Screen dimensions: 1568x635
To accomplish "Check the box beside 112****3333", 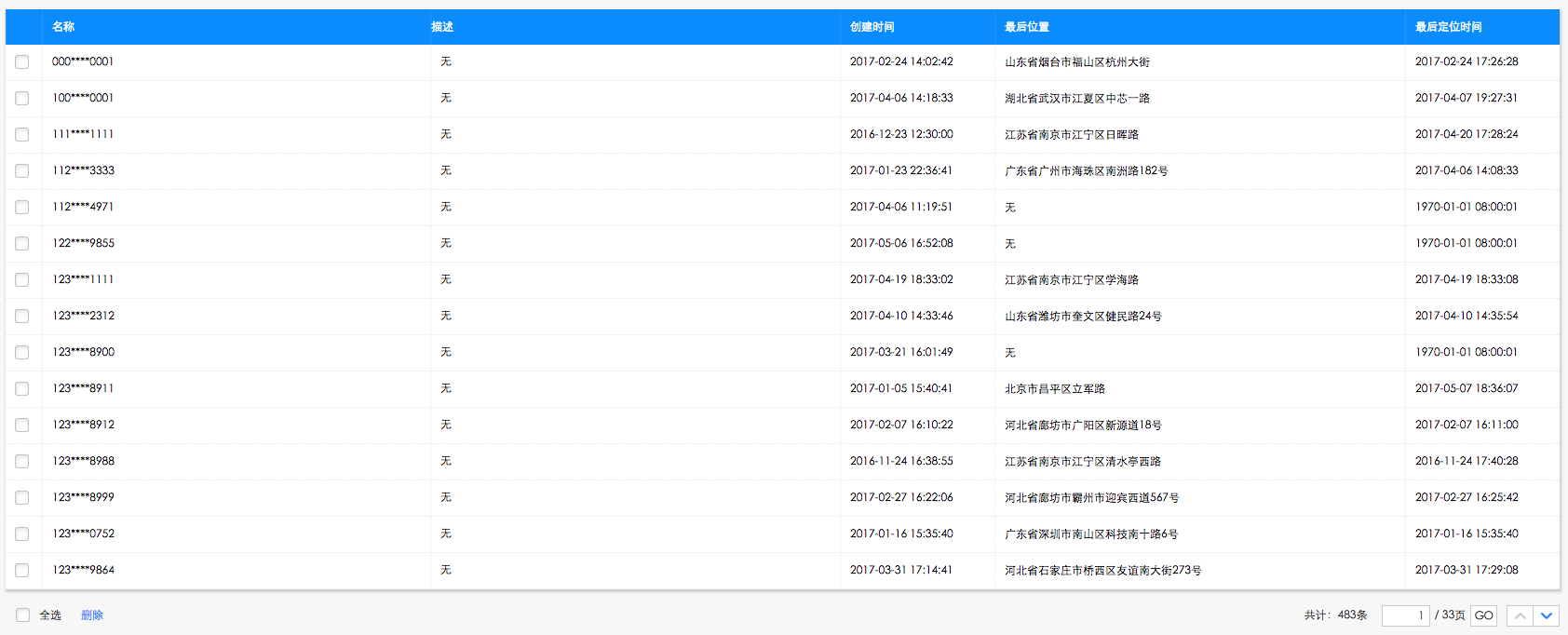I will pos(22,171).
